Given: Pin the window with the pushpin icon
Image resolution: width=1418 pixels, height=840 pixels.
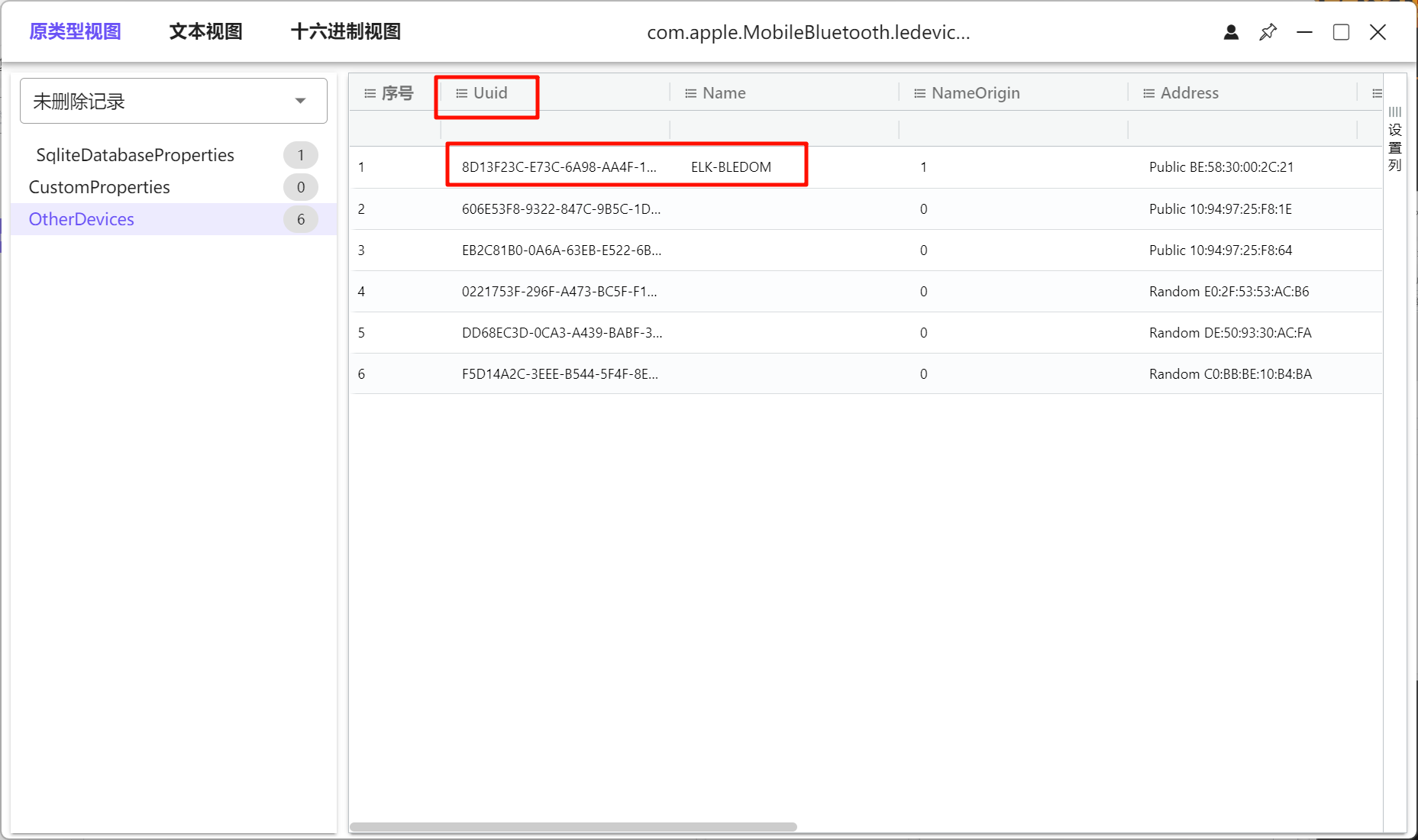Looking at the screenshot, I should [1268, 32].
